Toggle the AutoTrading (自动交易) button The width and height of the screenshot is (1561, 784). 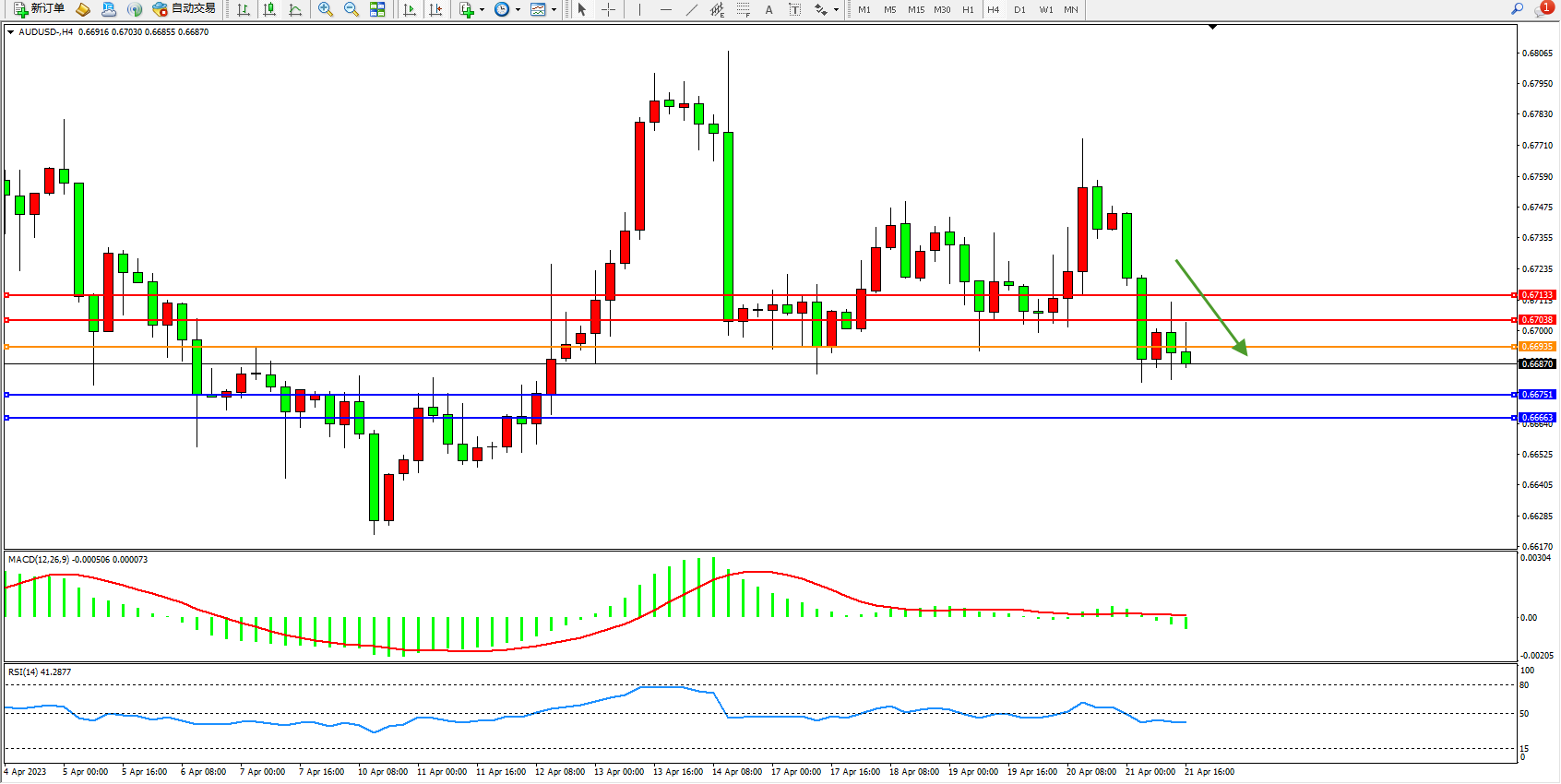tap(184, 9)
